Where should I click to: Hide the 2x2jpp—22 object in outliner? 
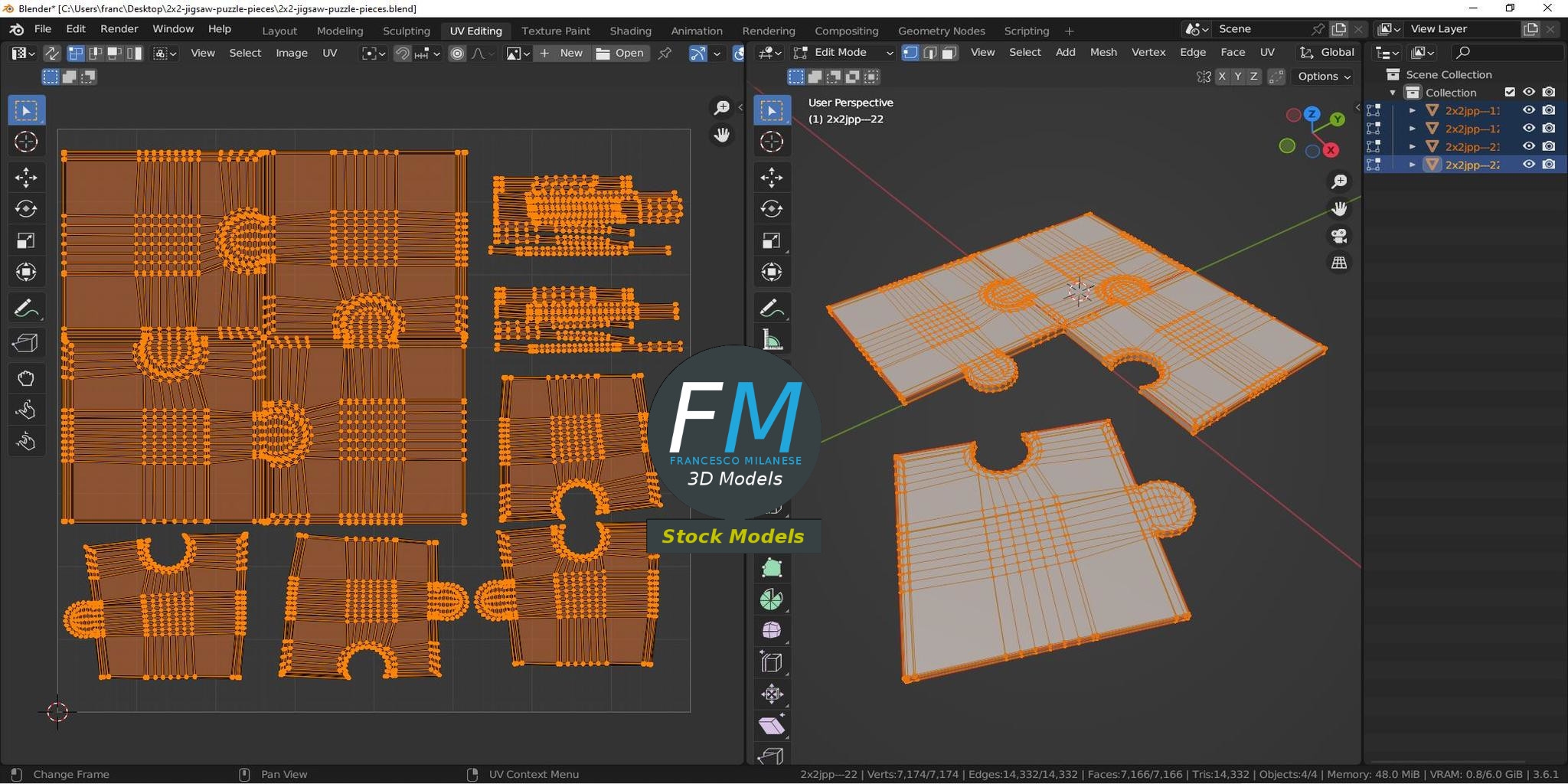pyautogui.click(x=1528, y=165)
